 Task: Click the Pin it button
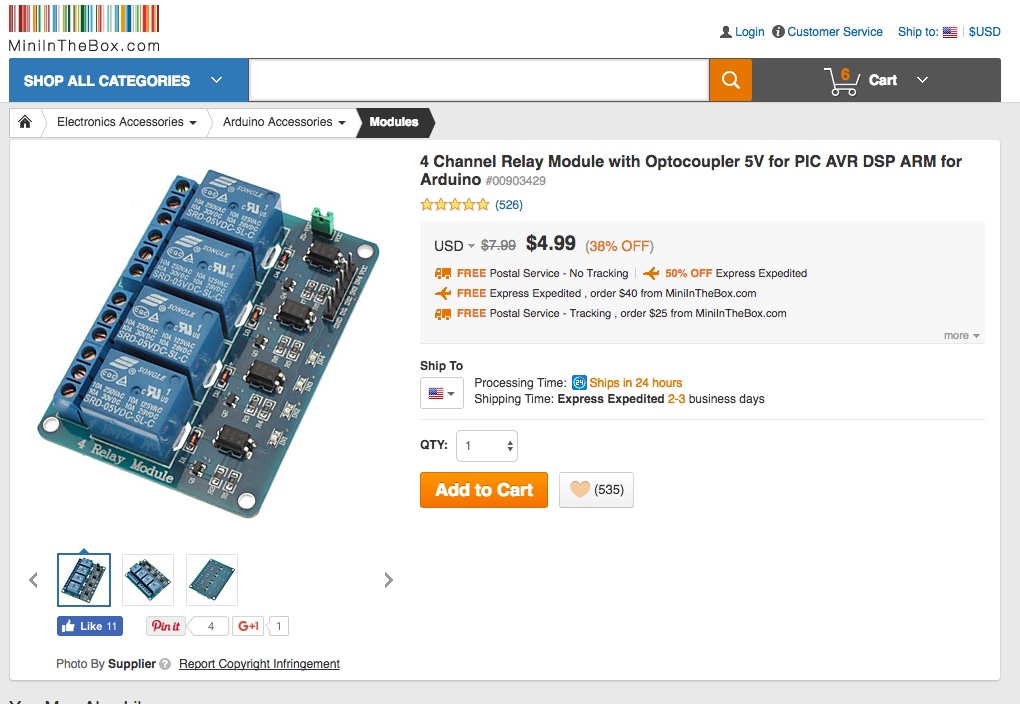[x=165, y=626]
